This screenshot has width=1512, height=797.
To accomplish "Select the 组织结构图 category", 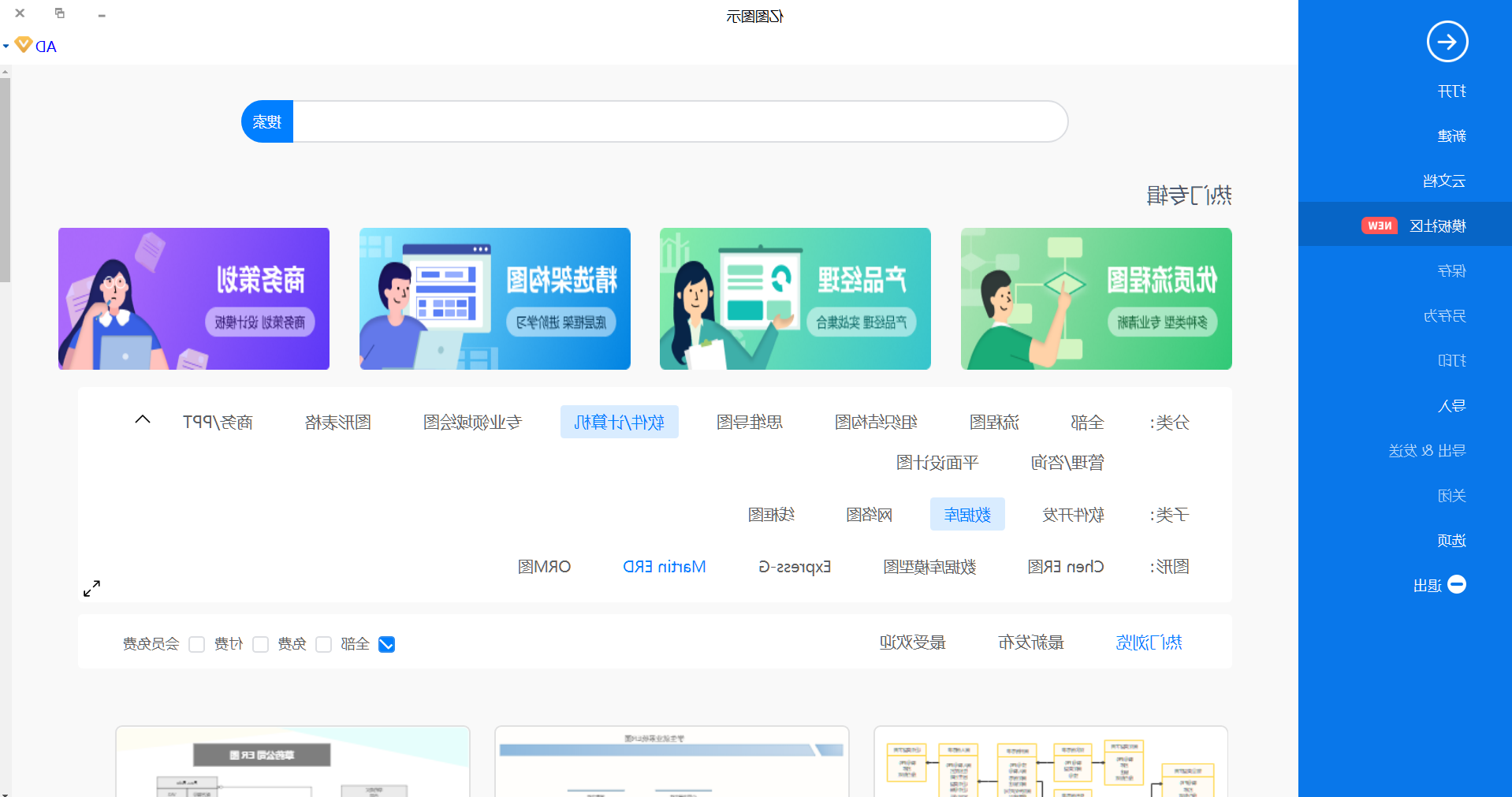I will [876, 423].
